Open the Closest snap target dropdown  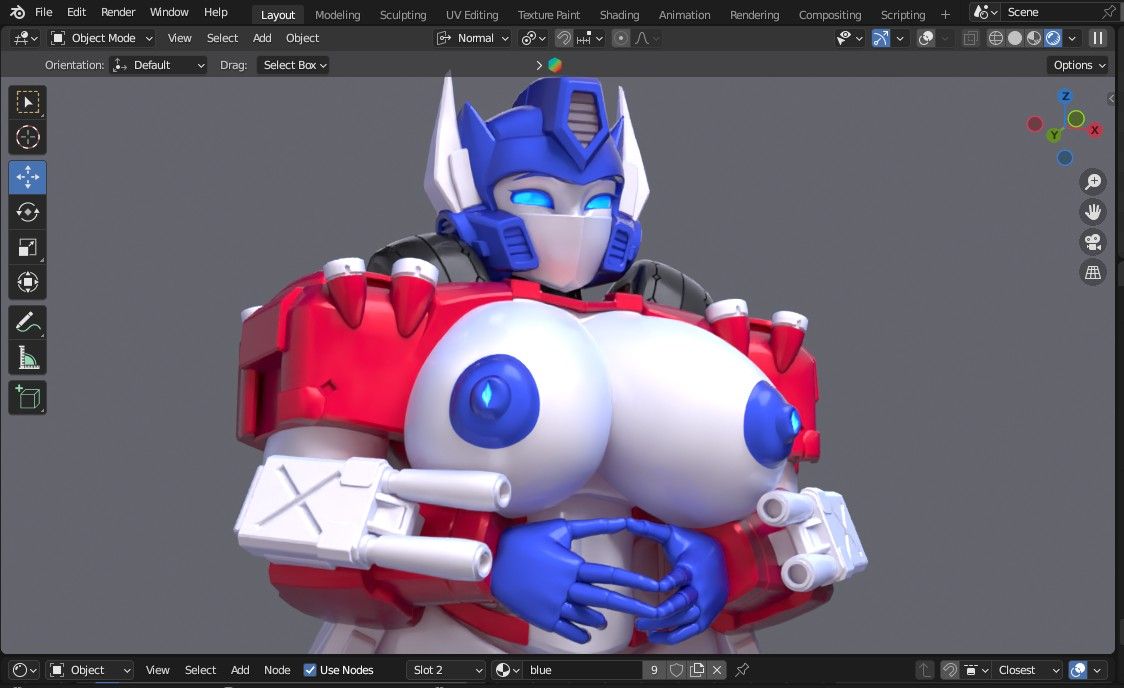(x=1027, y=670)
